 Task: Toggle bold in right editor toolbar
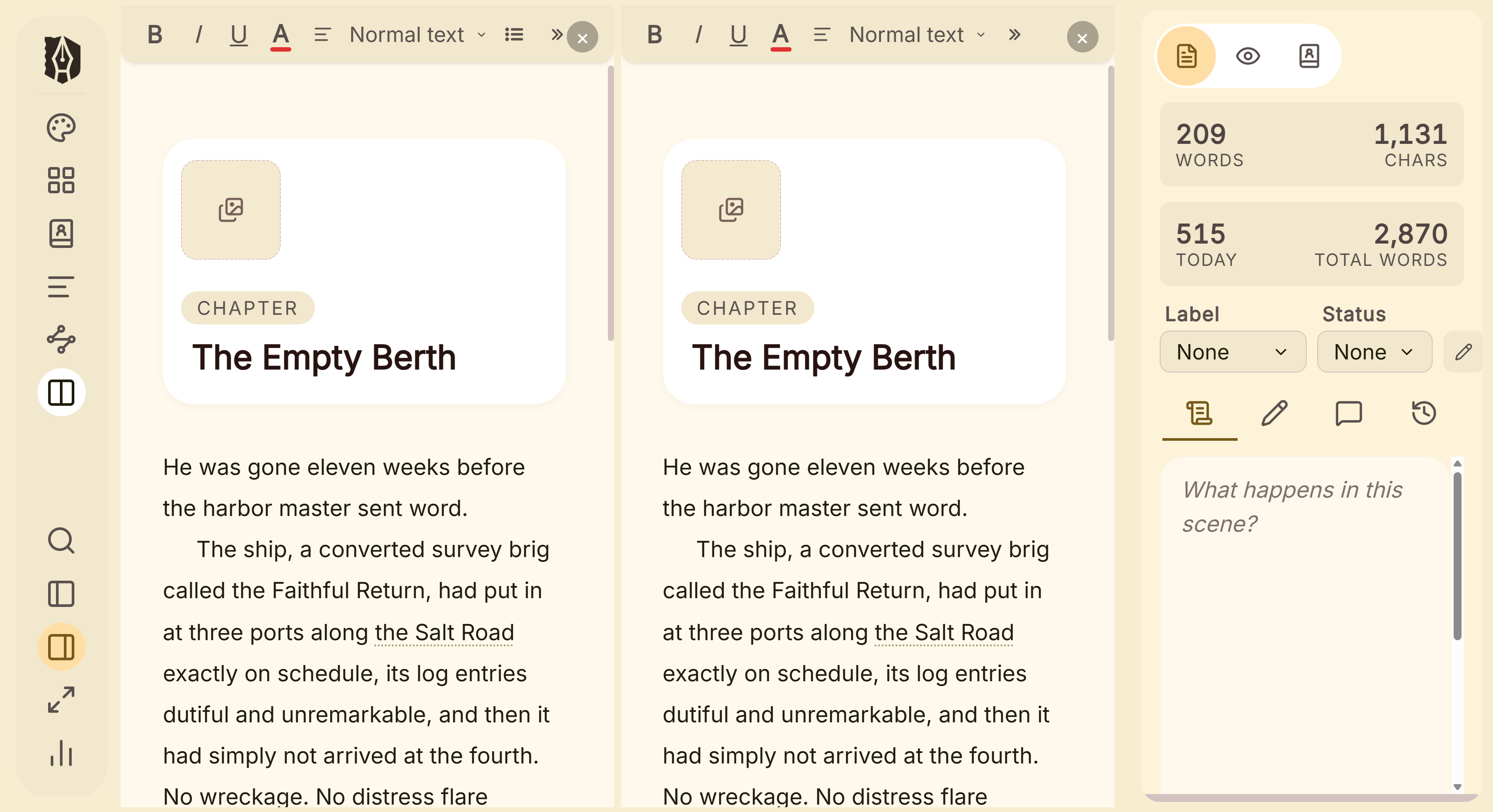654,35
